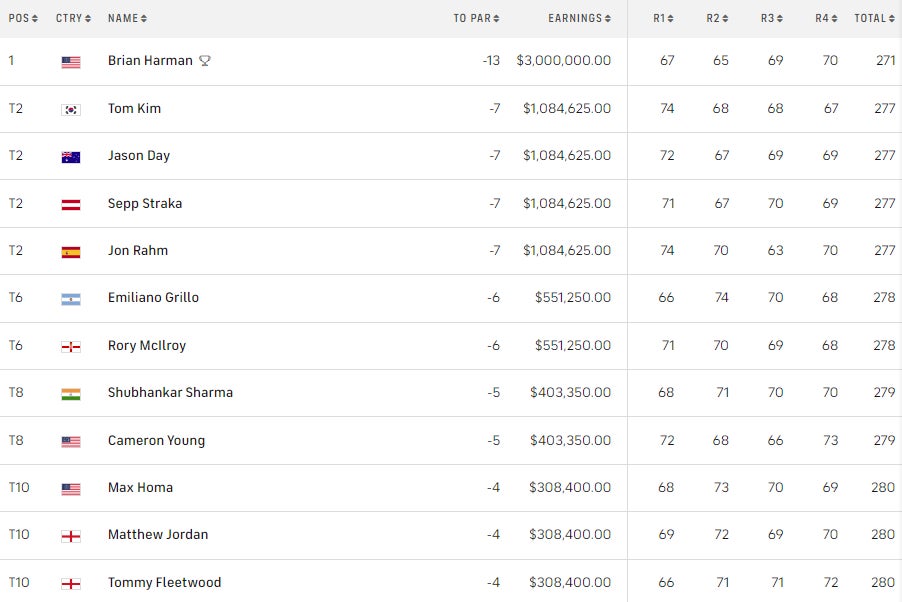This screenshot has width=902, height=602.
Task: Open Rory McIlroy's player link
Action: click(147, 346)
